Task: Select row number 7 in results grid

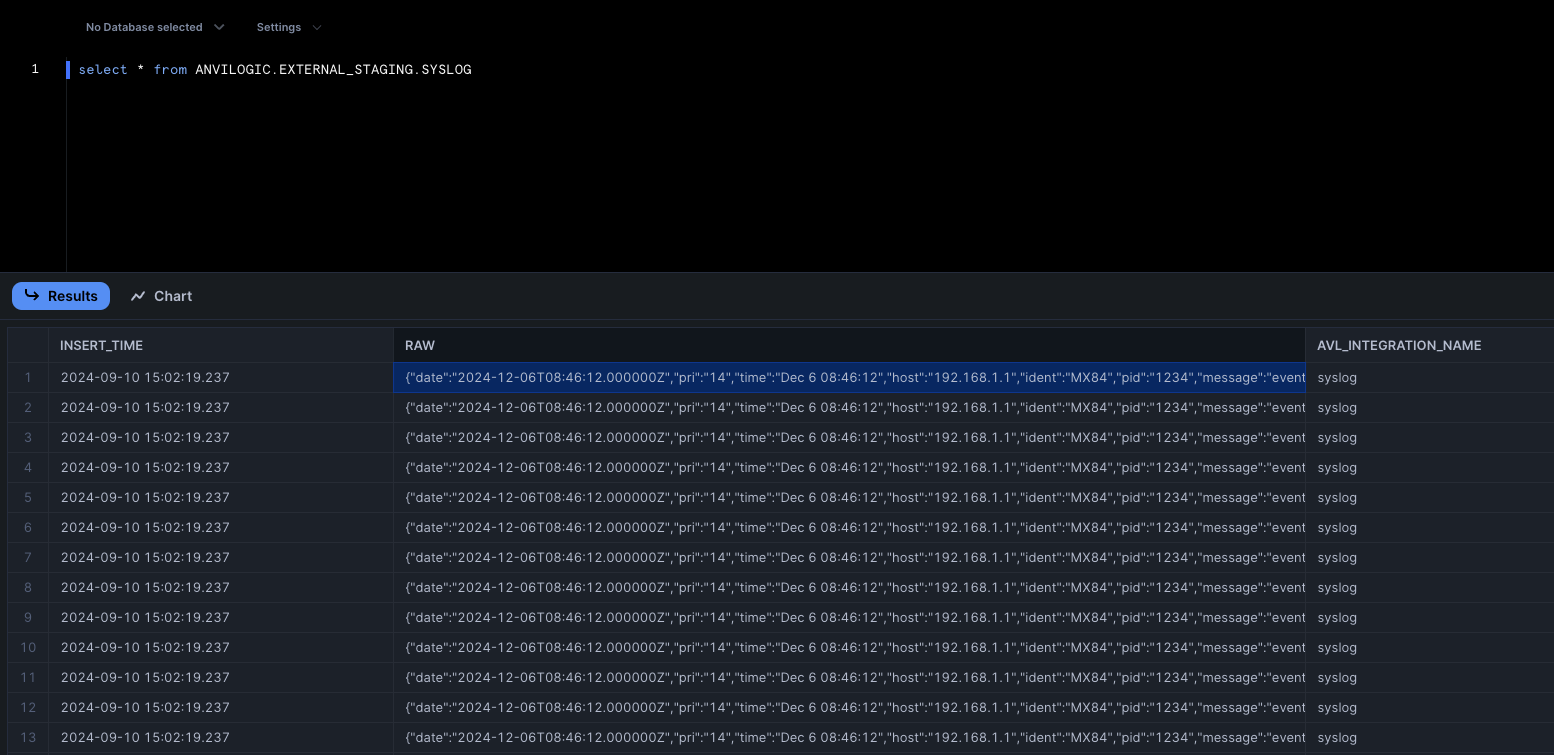Action: (x=28, y=558)
